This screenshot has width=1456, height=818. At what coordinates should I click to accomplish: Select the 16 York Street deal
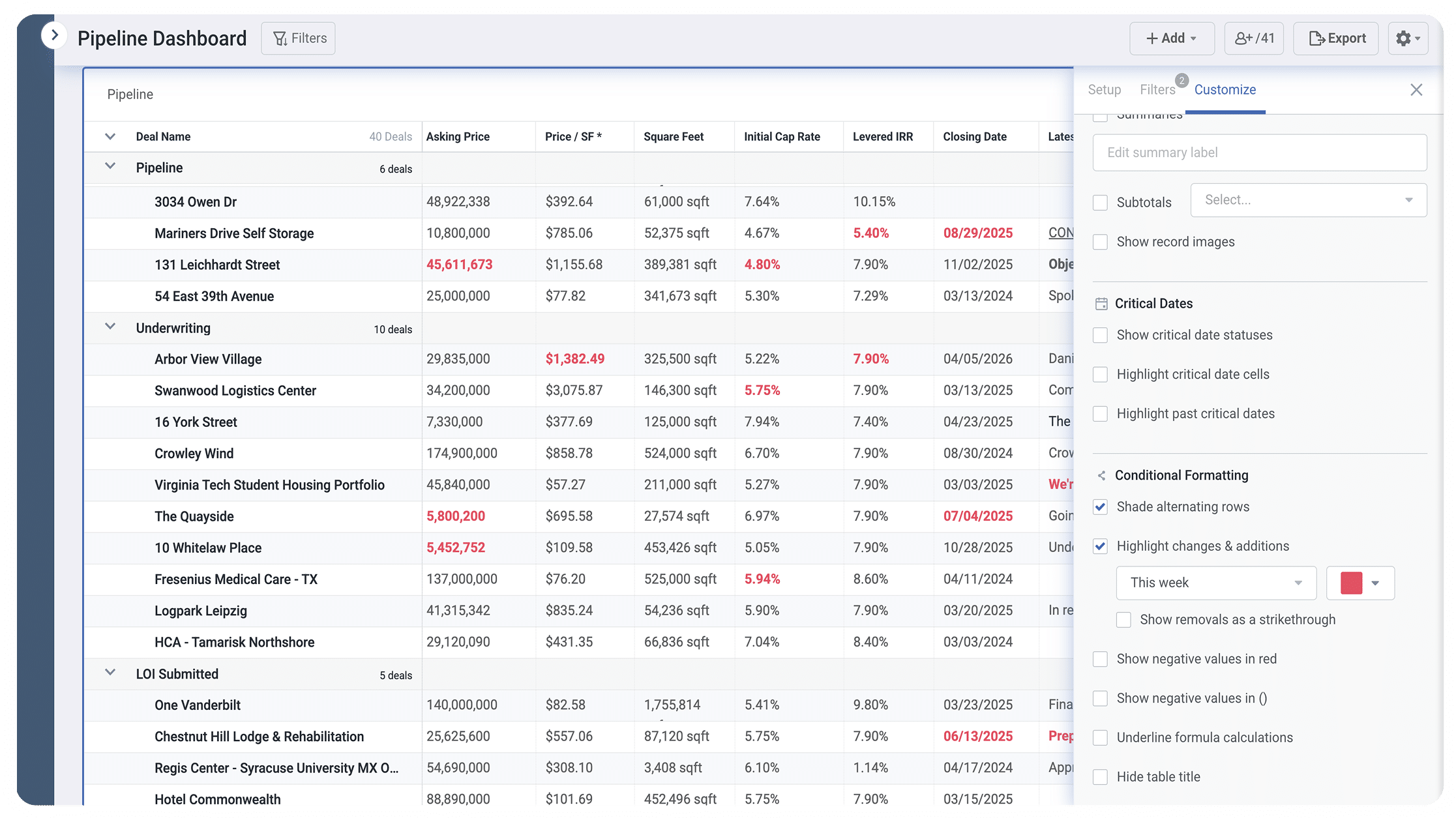pos(196,422)
